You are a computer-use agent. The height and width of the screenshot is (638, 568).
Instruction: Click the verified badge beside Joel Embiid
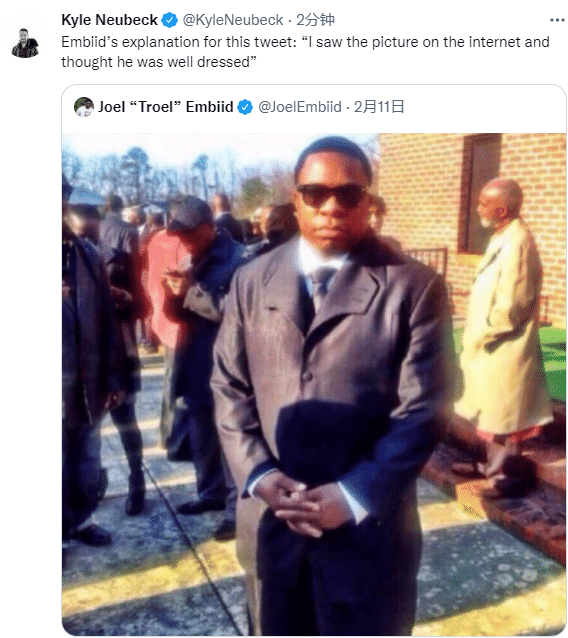click(245, 107)
